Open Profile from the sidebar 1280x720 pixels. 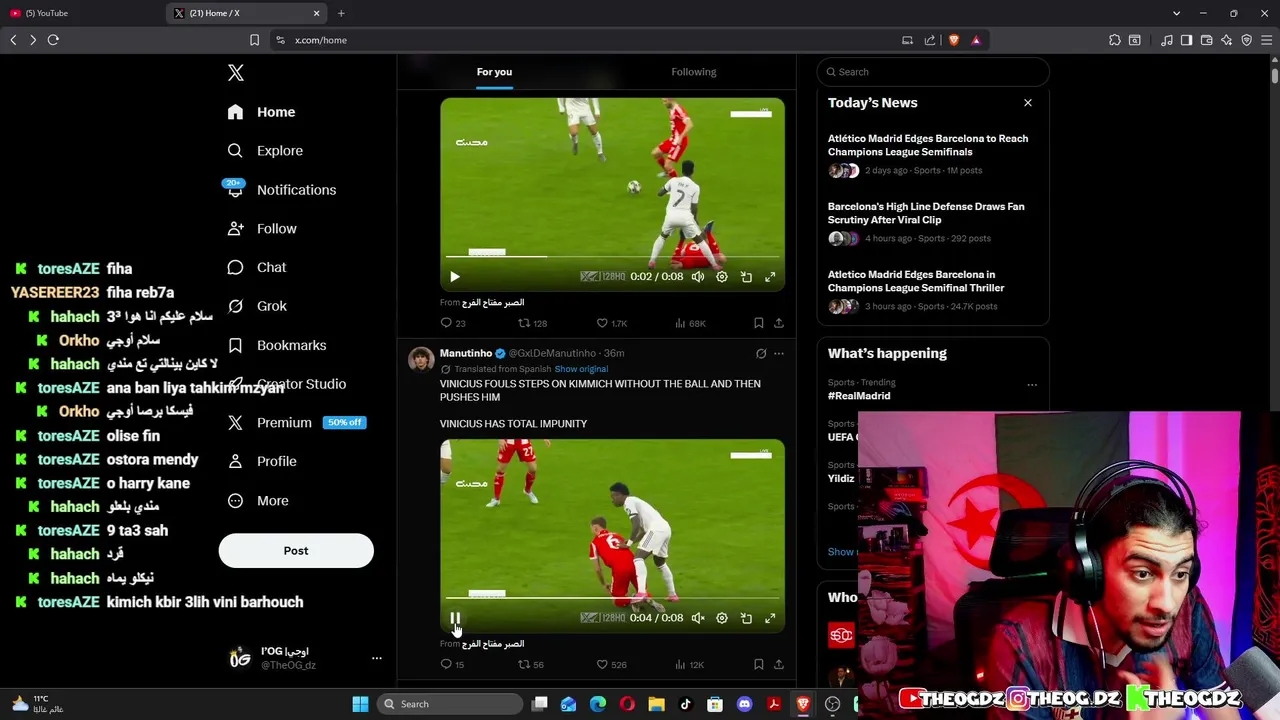(262, 461)
